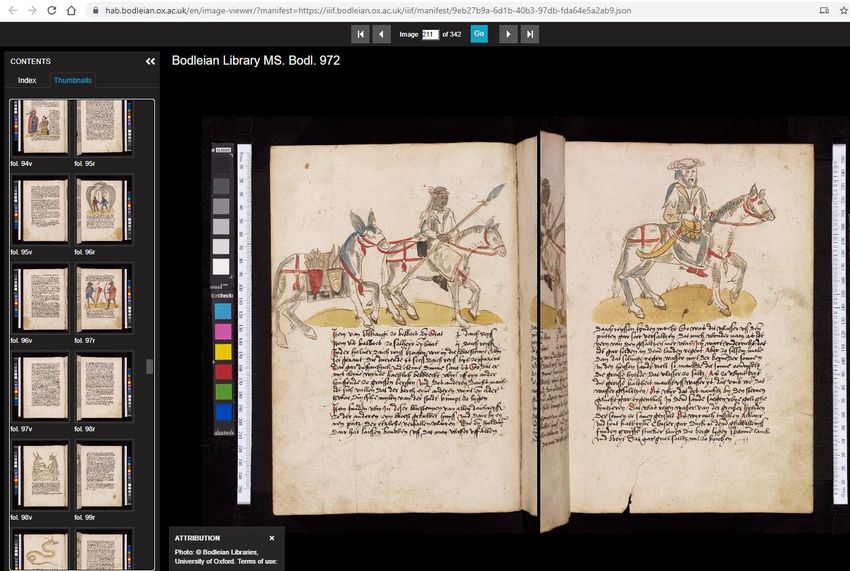Open thumbnail fol. 95r
The height and width of the screenshot is (571, 850).
[104, 128]
